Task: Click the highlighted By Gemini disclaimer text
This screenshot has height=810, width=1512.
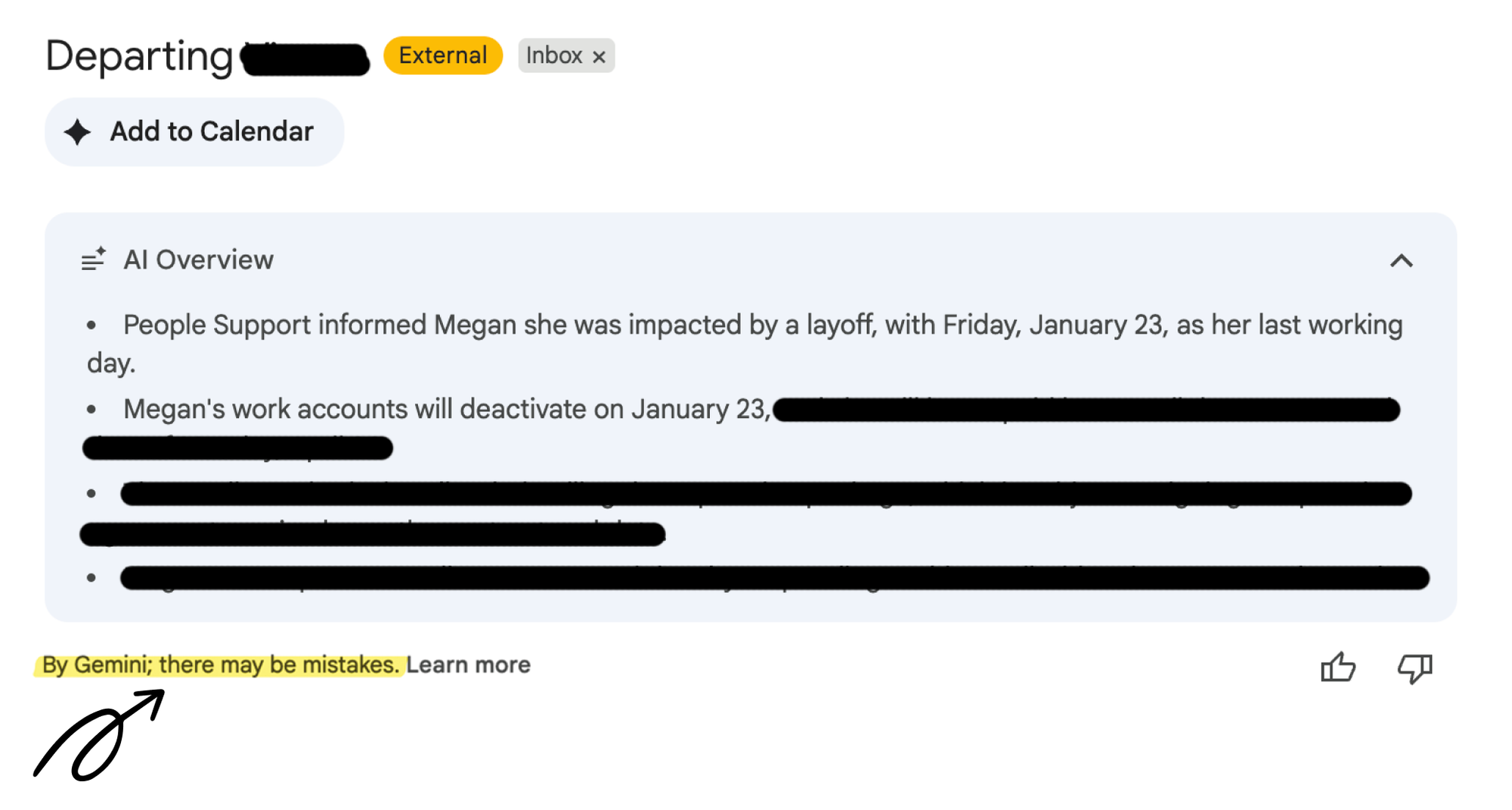Action: (x=220, y=665)
